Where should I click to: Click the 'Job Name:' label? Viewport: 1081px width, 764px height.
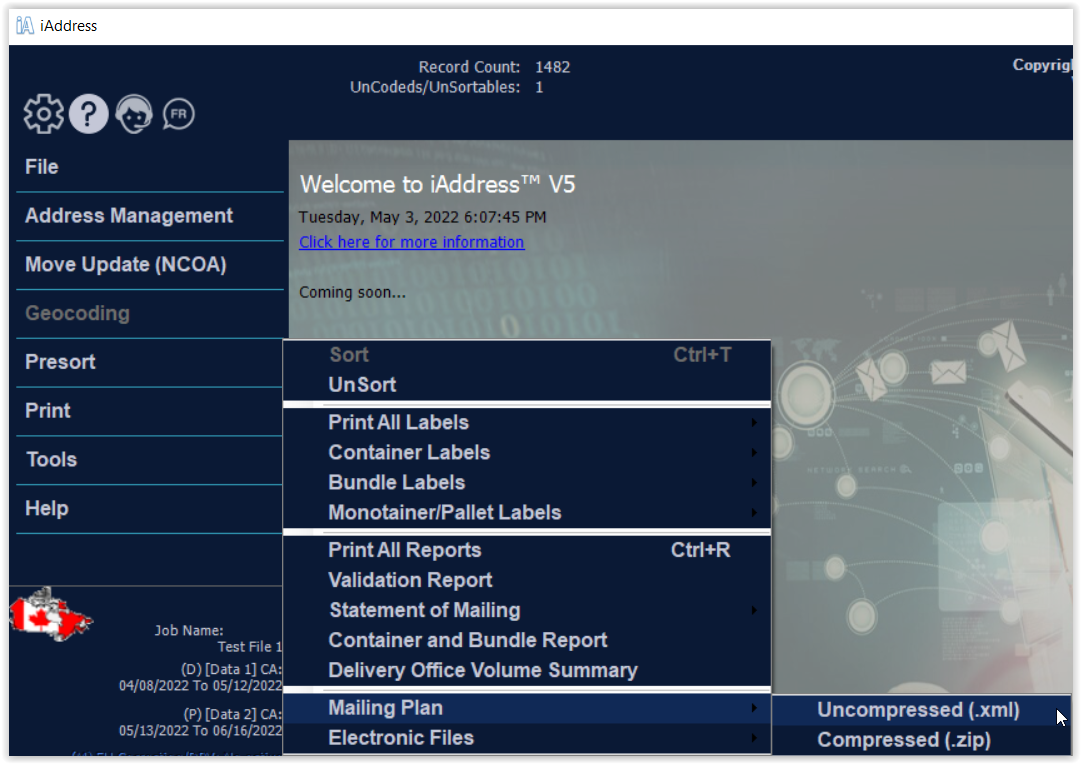(189, 630)
